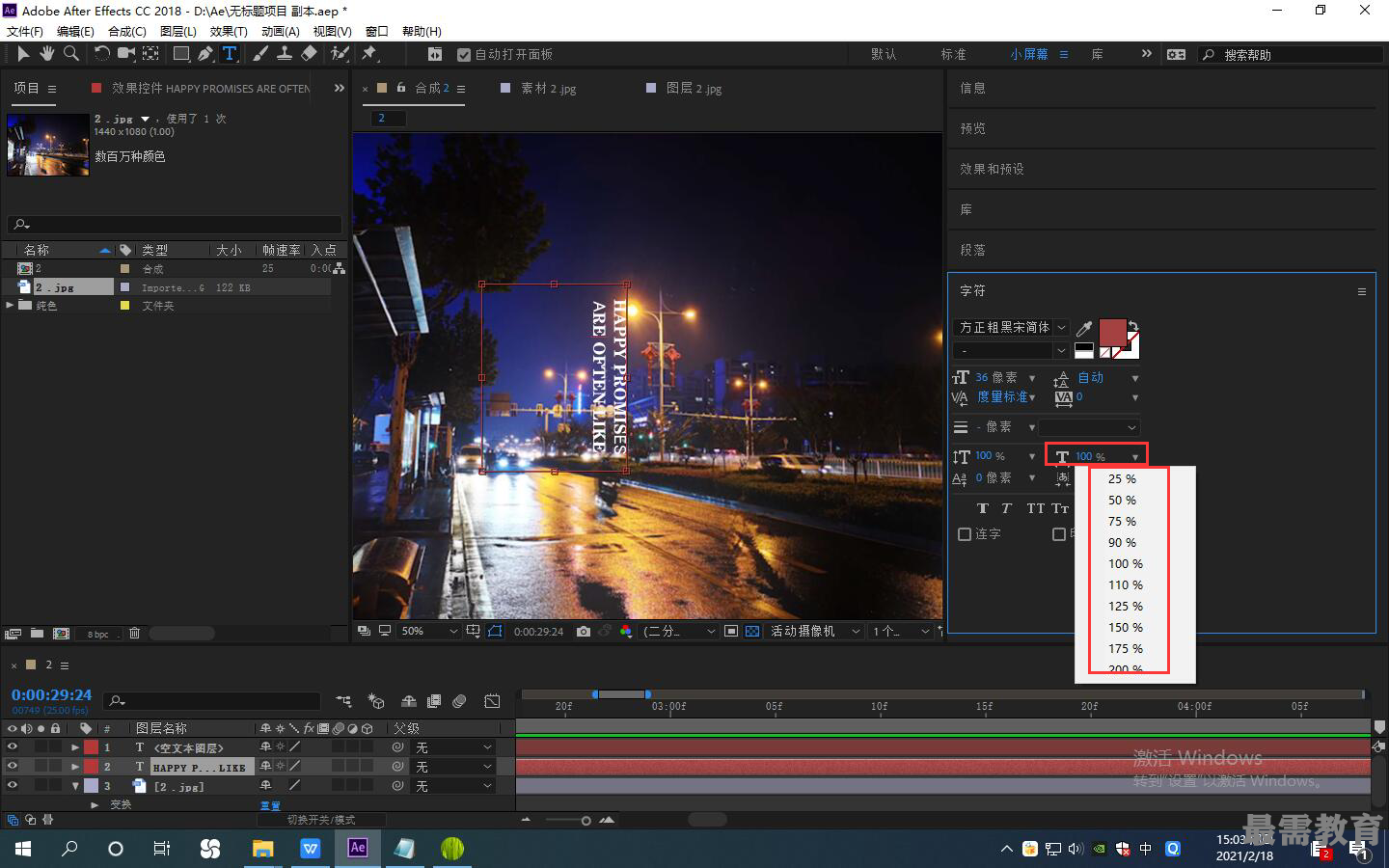This screenshot has width=1389, height=868.
Task: Select the Hand tool
Action: pyautogui.click(x=46, y=54)
